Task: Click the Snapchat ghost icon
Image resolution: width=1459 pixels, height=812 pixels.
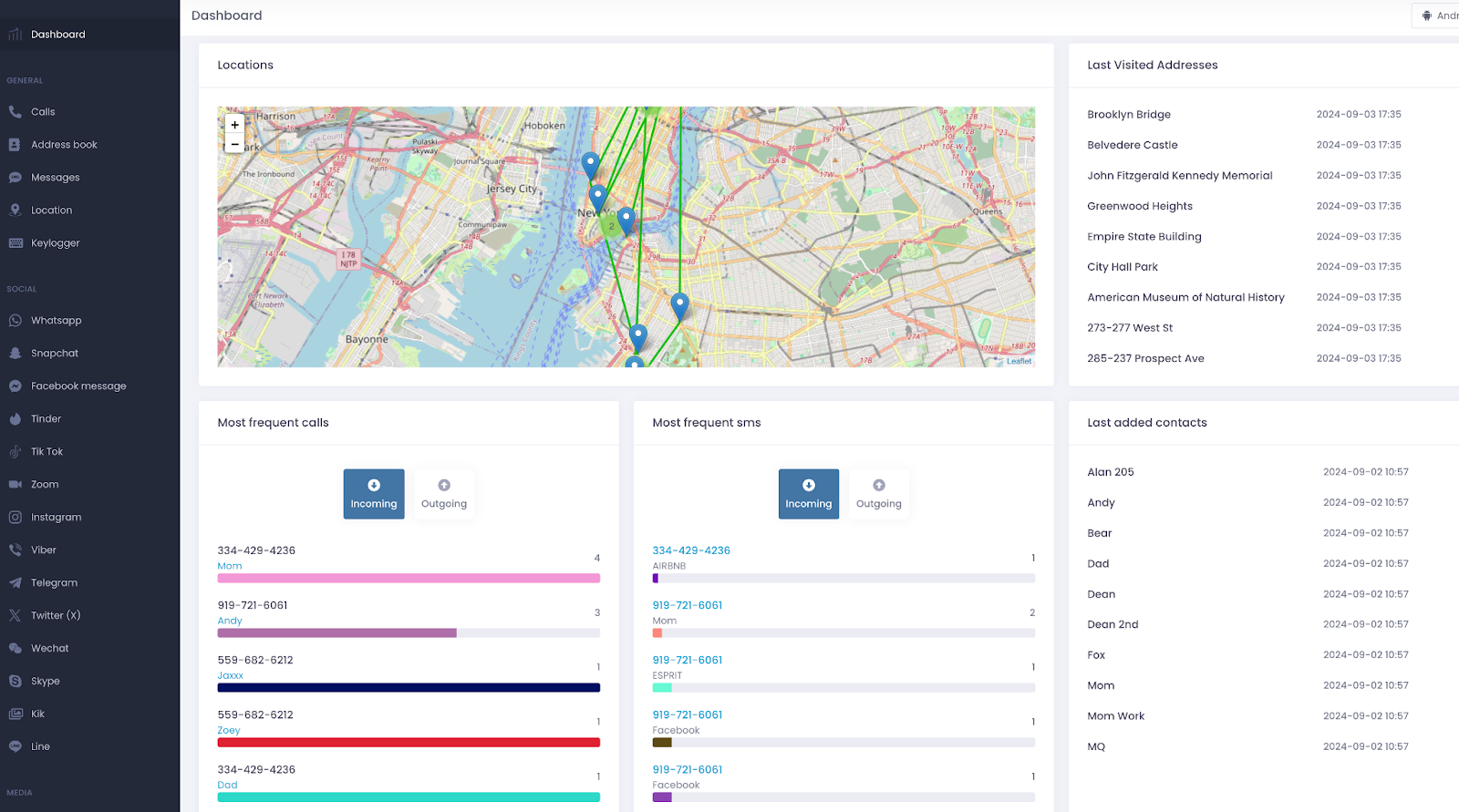Action: (x=16, y=354)
